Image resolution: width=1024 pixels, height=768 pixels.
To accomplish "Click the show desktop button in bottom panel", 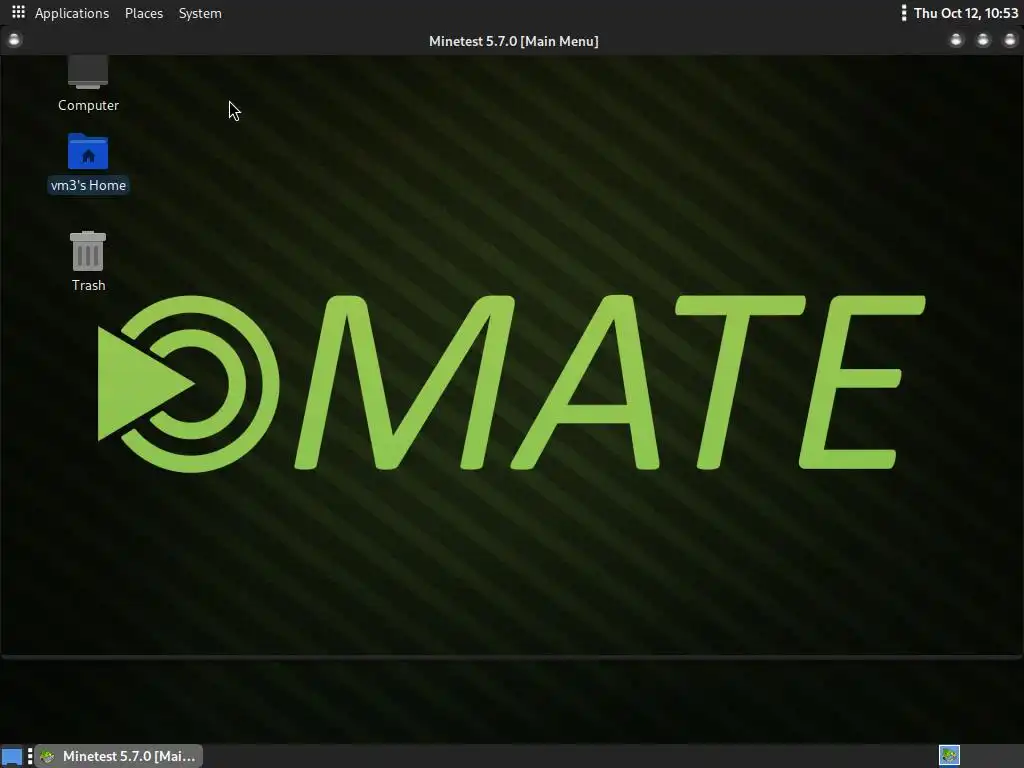I will point(12,756).
